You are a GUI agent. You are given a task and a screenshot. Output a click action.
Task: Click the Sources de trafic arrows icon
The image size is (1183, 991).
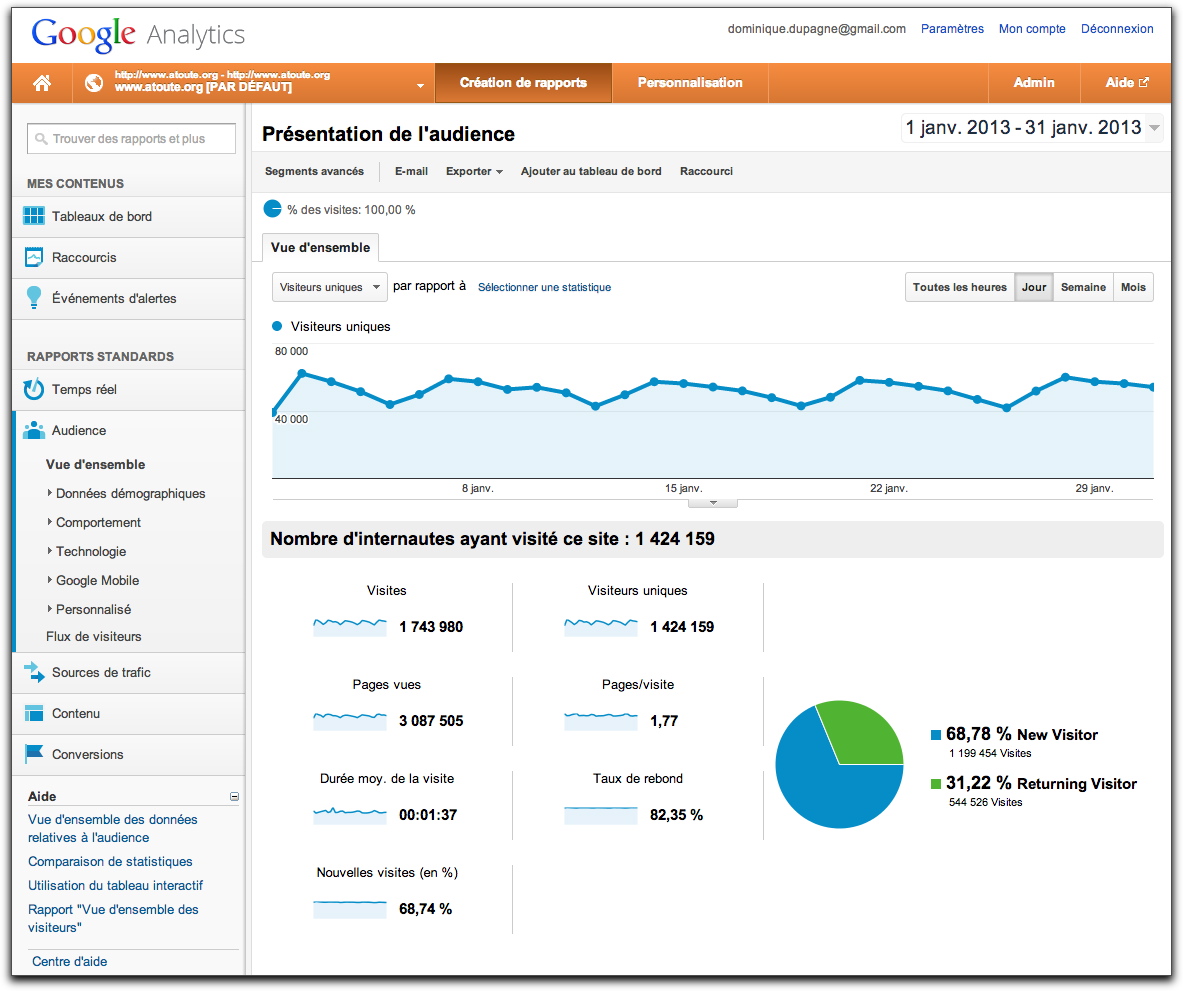pos(34,672)
